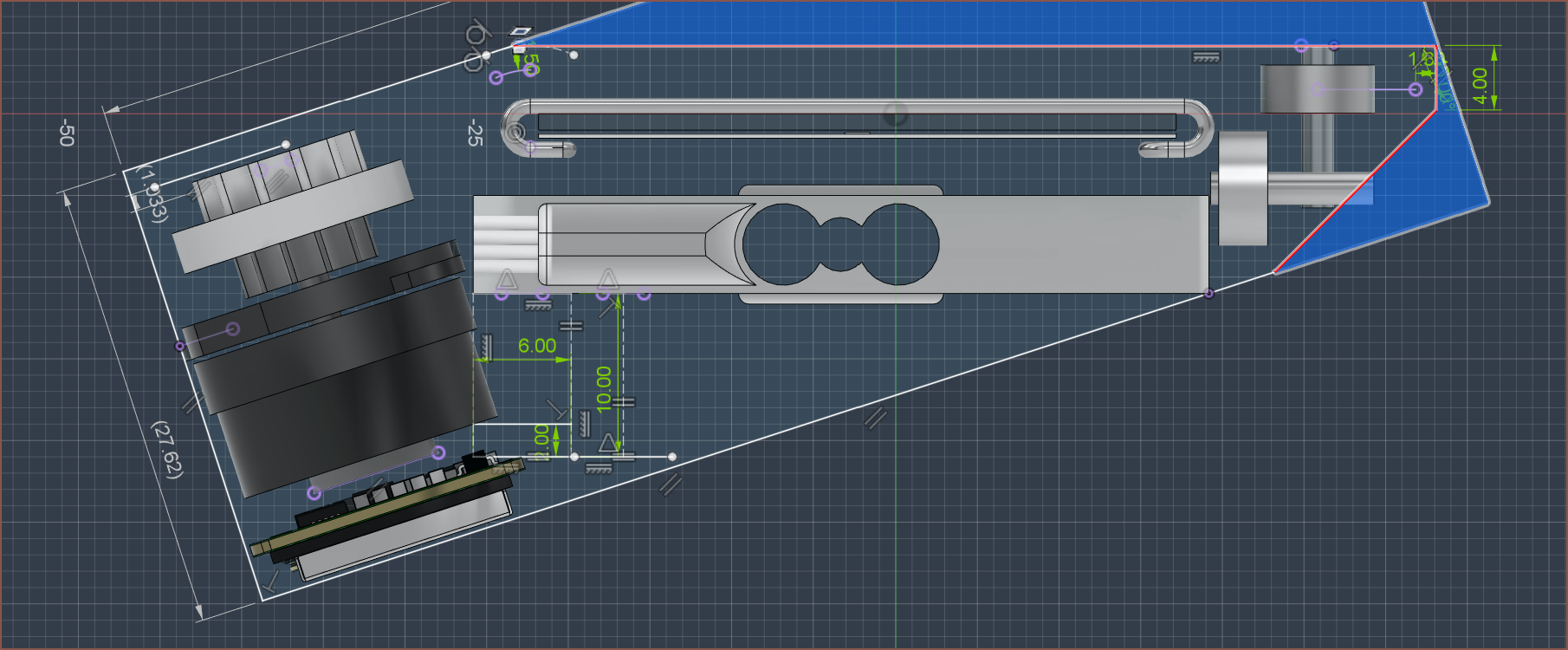Select the equal constraint icon below the 6.00 dimension's top edge

tap(571, 326)
